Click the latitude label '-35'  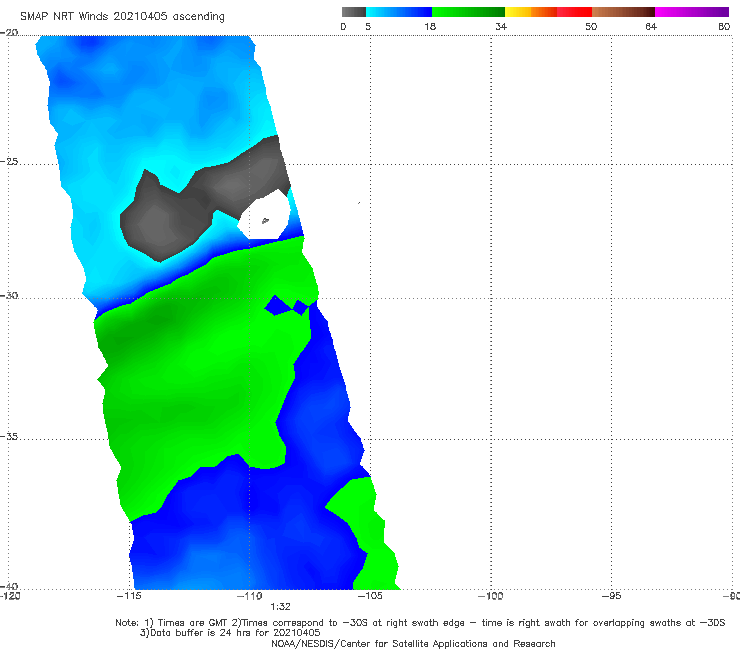click(x=9, y=436)
